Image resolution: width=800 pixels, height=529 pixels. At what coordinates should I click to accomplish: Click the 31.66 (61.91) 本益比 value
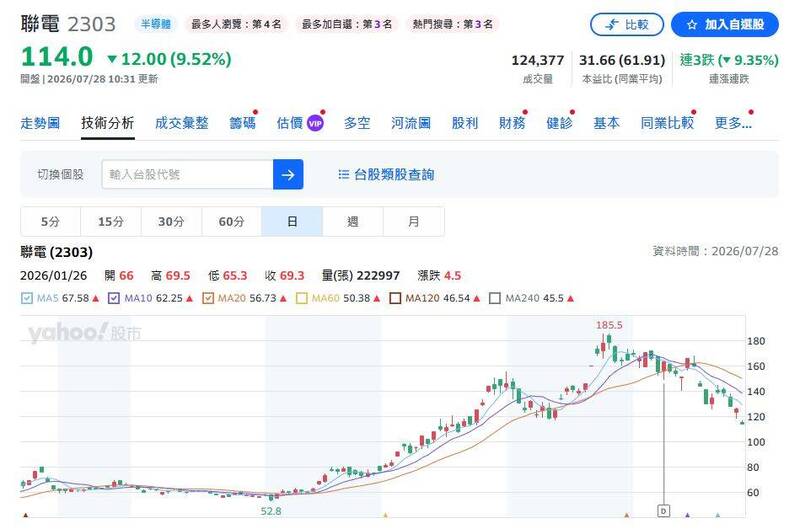[x=622, y=60]
